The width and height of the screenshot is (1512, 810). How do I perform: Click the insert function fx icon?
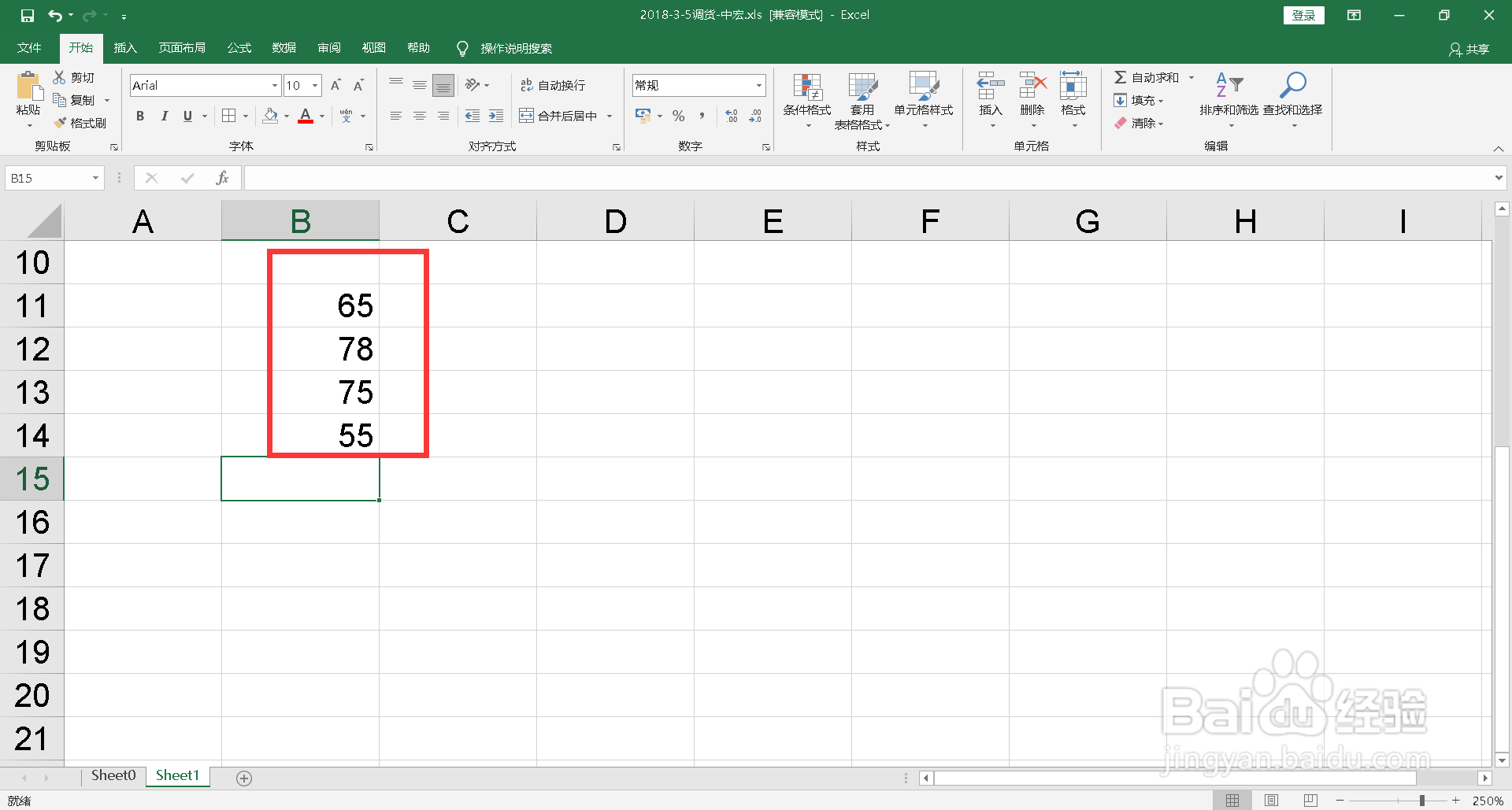(222, 178)
